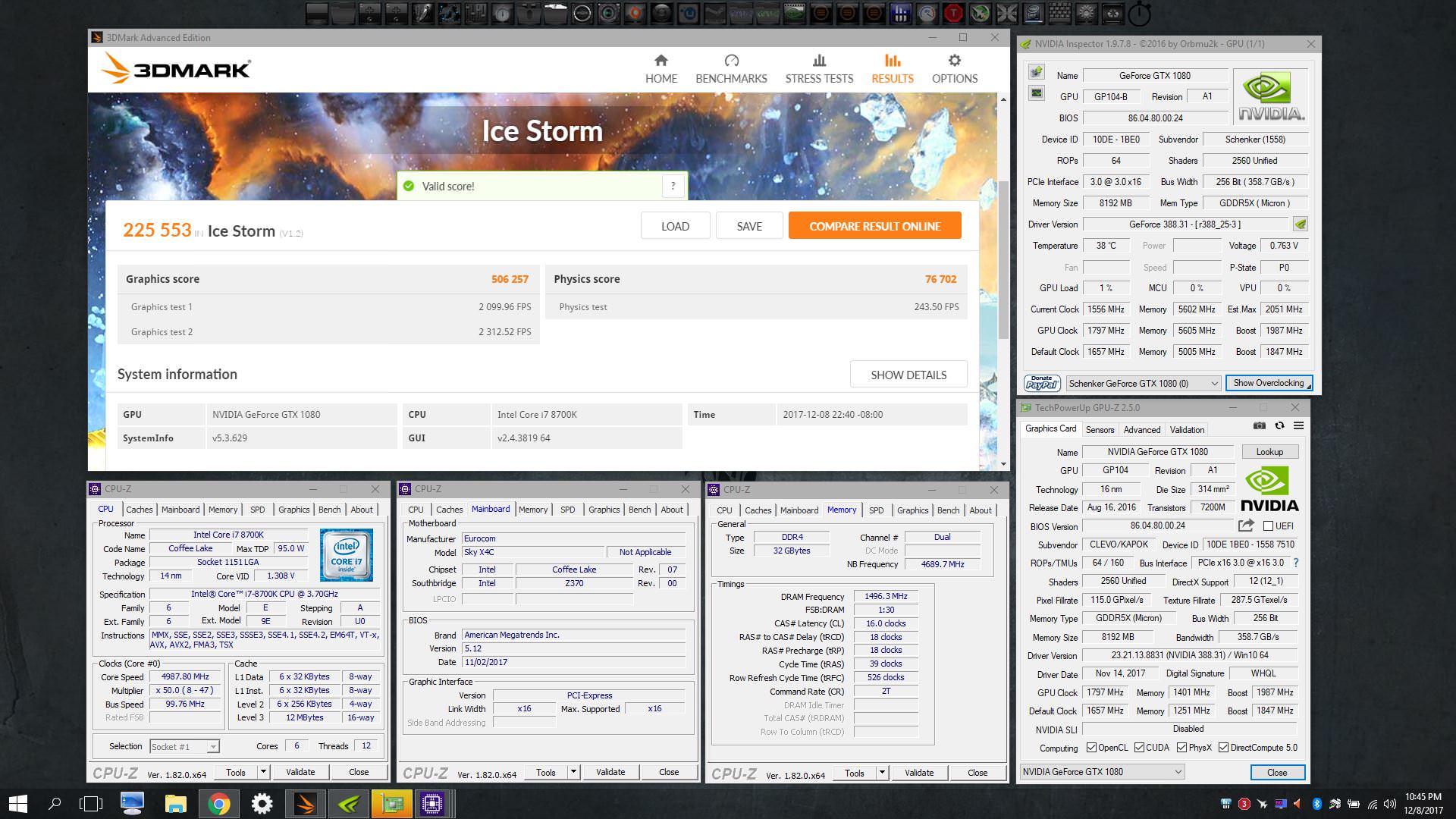This screenshot has height=819, width=1456.
Task: Open the sensor monitoring icon in NVIDIA Inspector
Action: coord(1036,93)
